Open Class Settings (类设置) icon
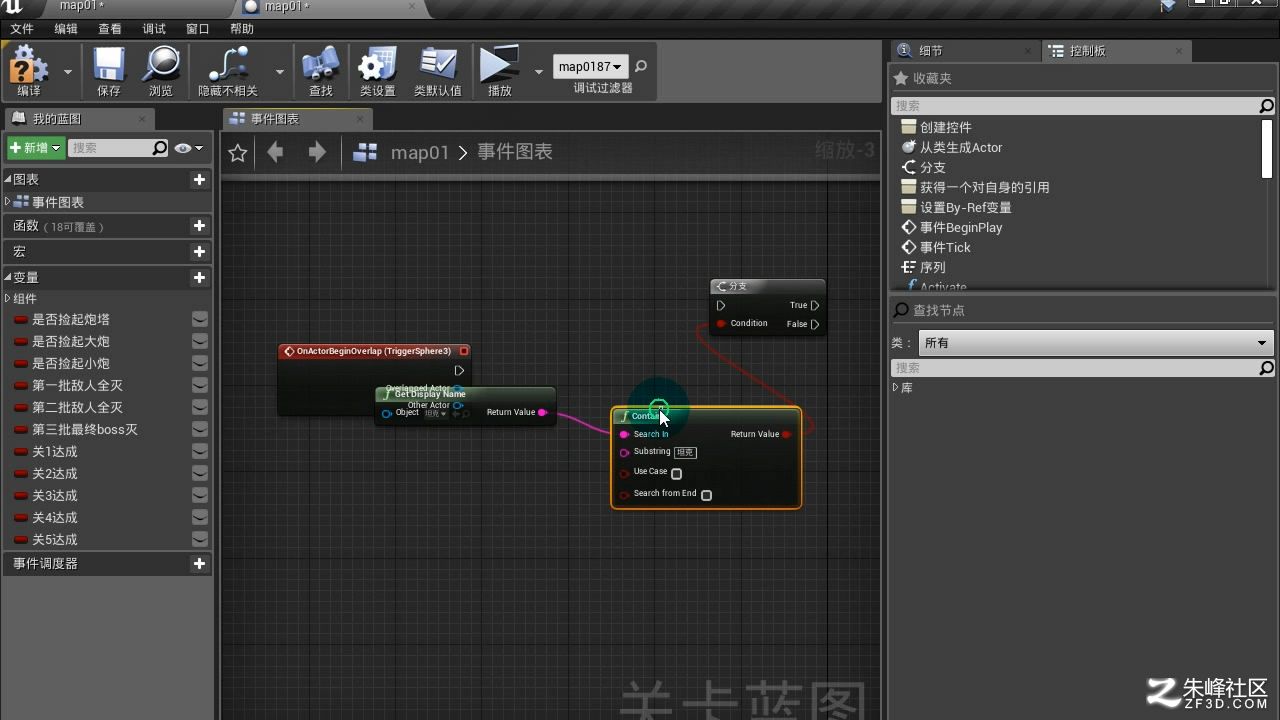 pos(378,66)
